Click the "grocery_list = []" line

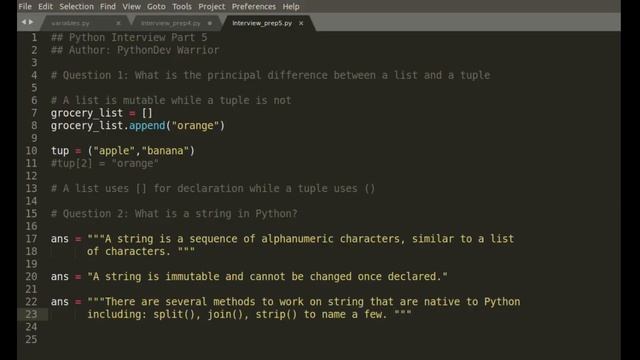(x=102, y=113)
